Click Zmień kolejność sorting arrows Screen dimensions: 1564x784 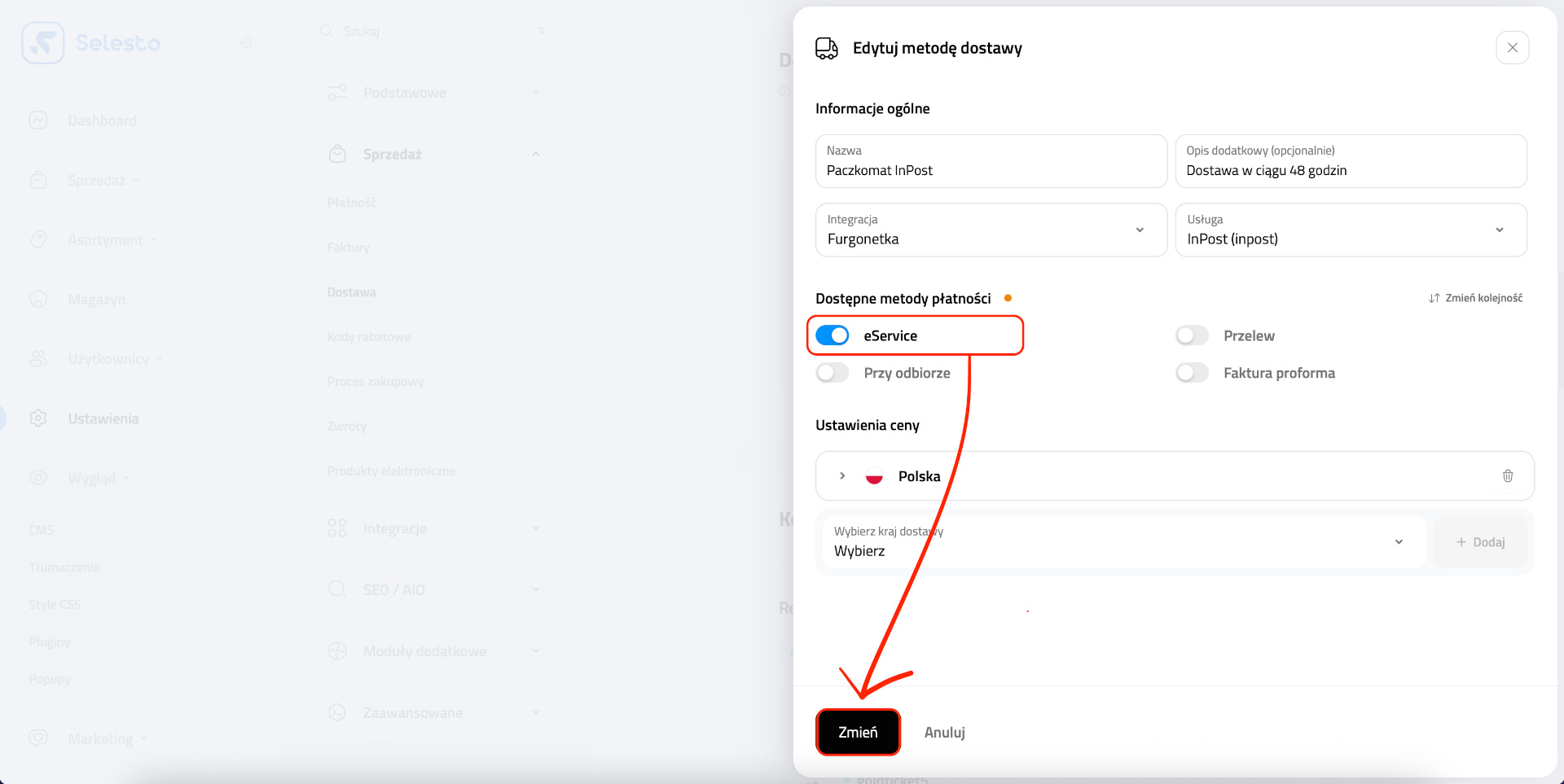click(x=1474, y=298)
